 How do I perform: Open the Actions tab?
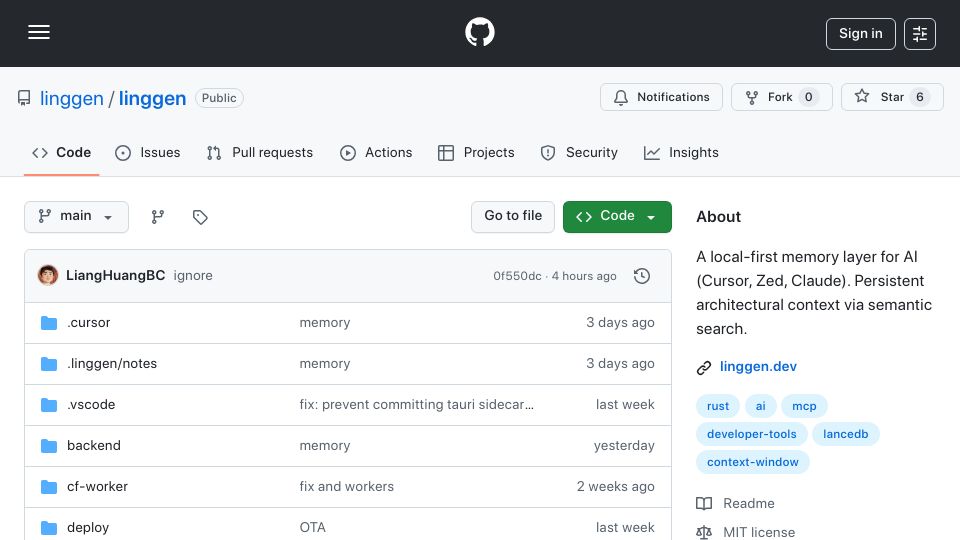(x=376, y=152)
